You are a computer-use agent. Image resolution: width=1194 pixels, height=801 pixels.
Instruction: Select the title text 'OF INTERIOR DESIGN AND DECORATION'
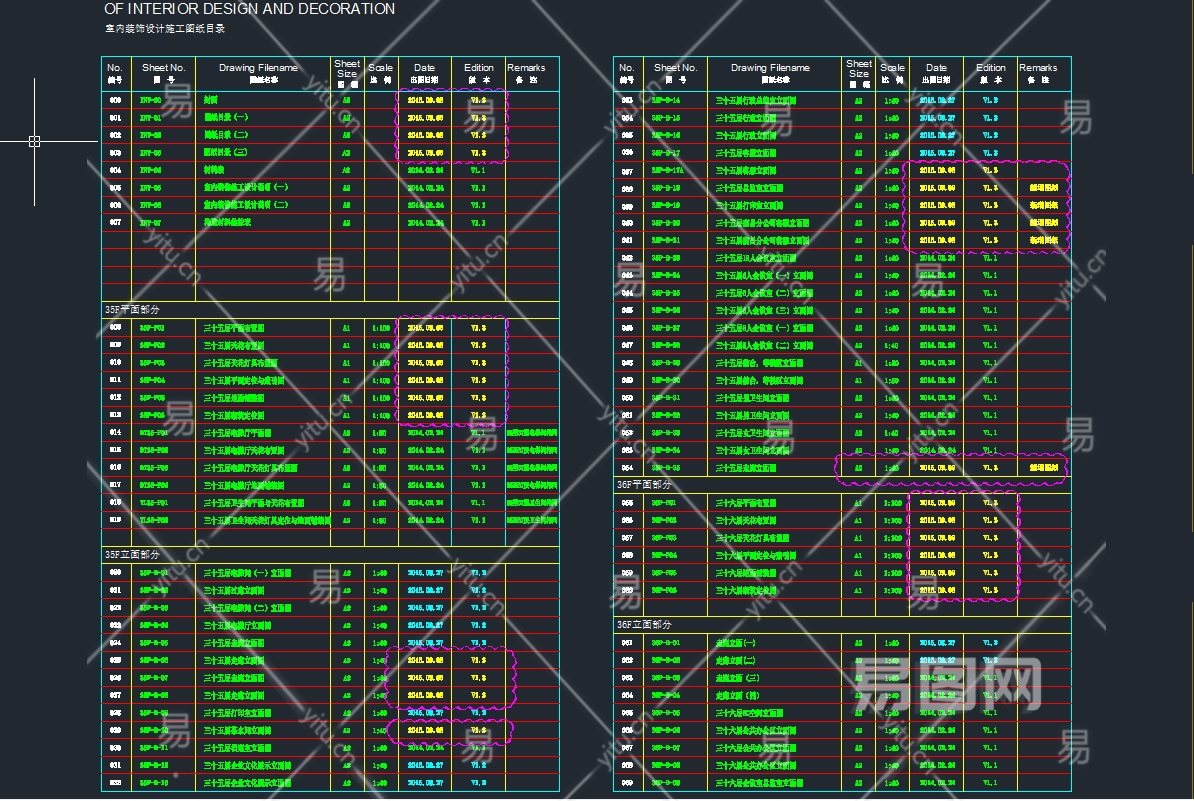(x=249, y=9)
